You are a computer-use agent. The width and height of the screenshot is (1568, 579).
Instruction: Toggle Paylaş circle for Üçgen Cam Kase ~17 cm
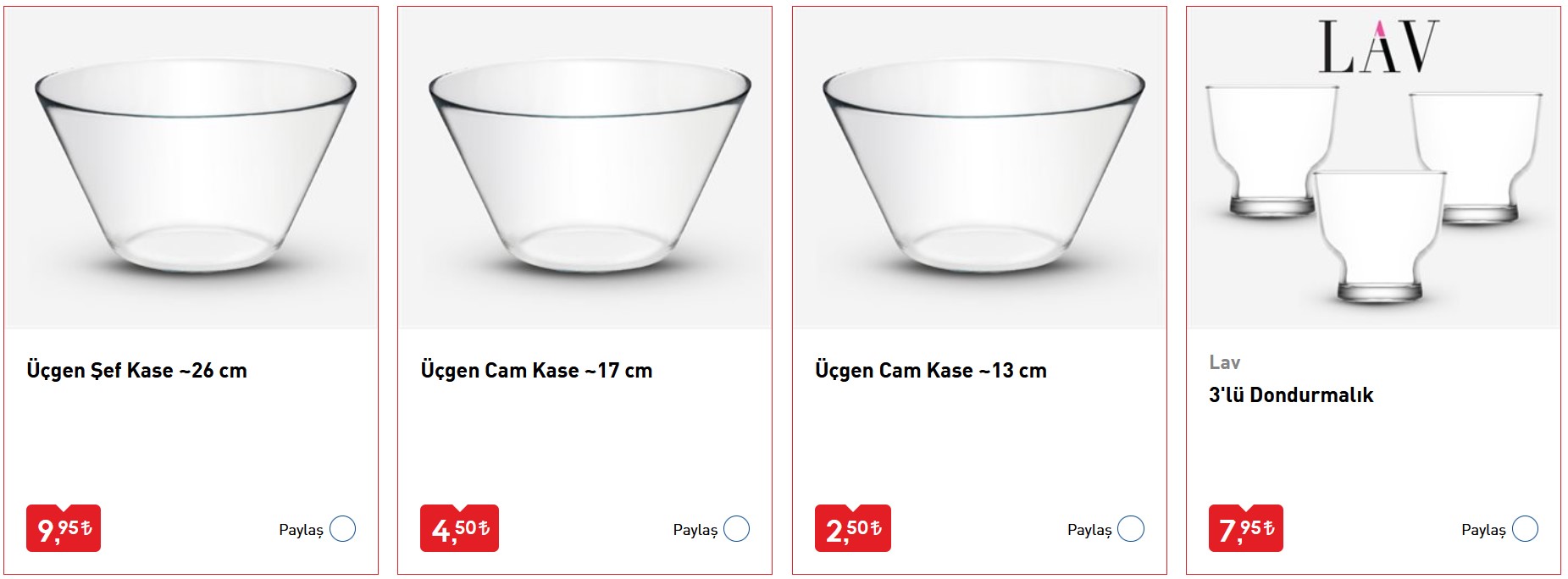point(736,529)
